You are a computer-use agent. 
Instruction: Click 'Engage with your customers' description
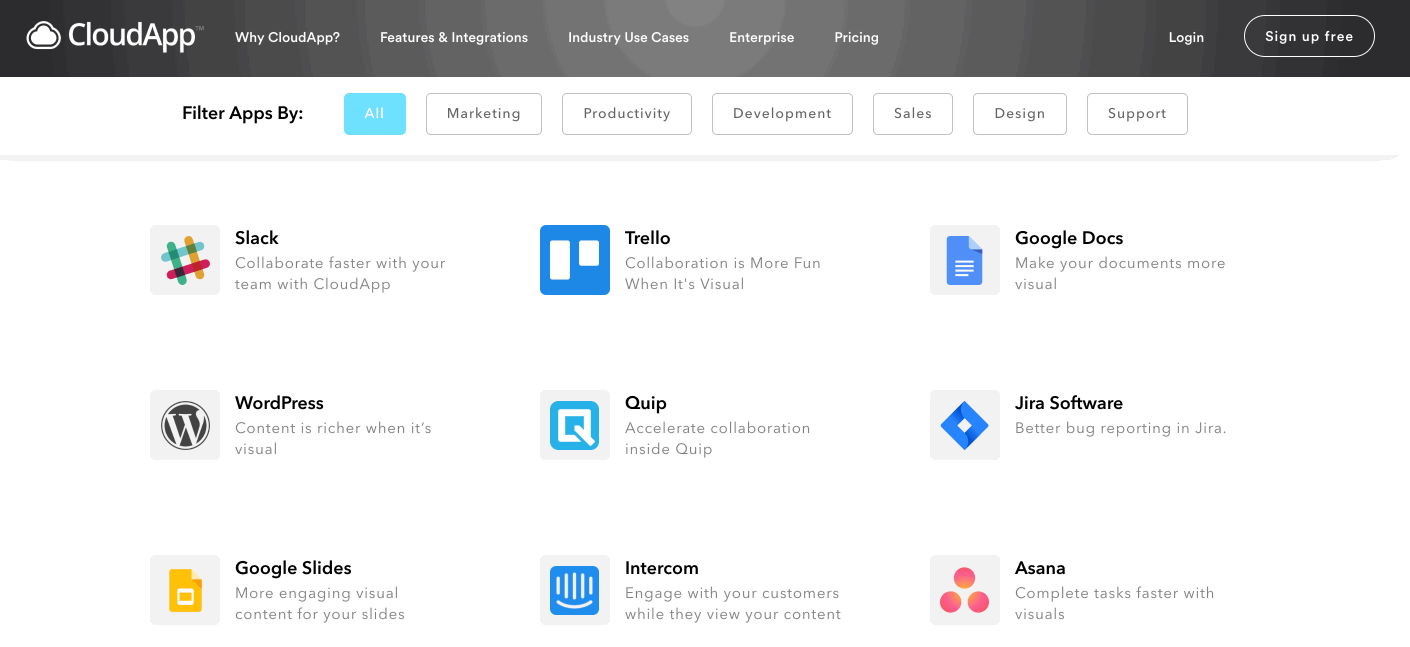point(733,604)
